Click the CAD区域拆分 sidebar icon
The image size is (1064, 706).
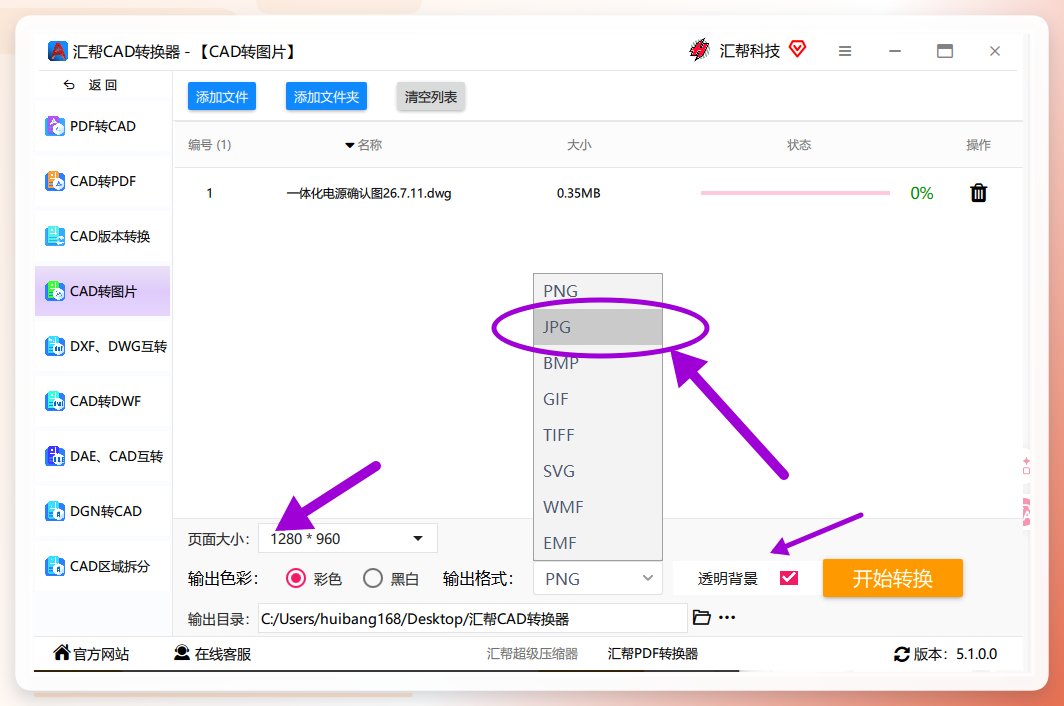click(55, 566)
